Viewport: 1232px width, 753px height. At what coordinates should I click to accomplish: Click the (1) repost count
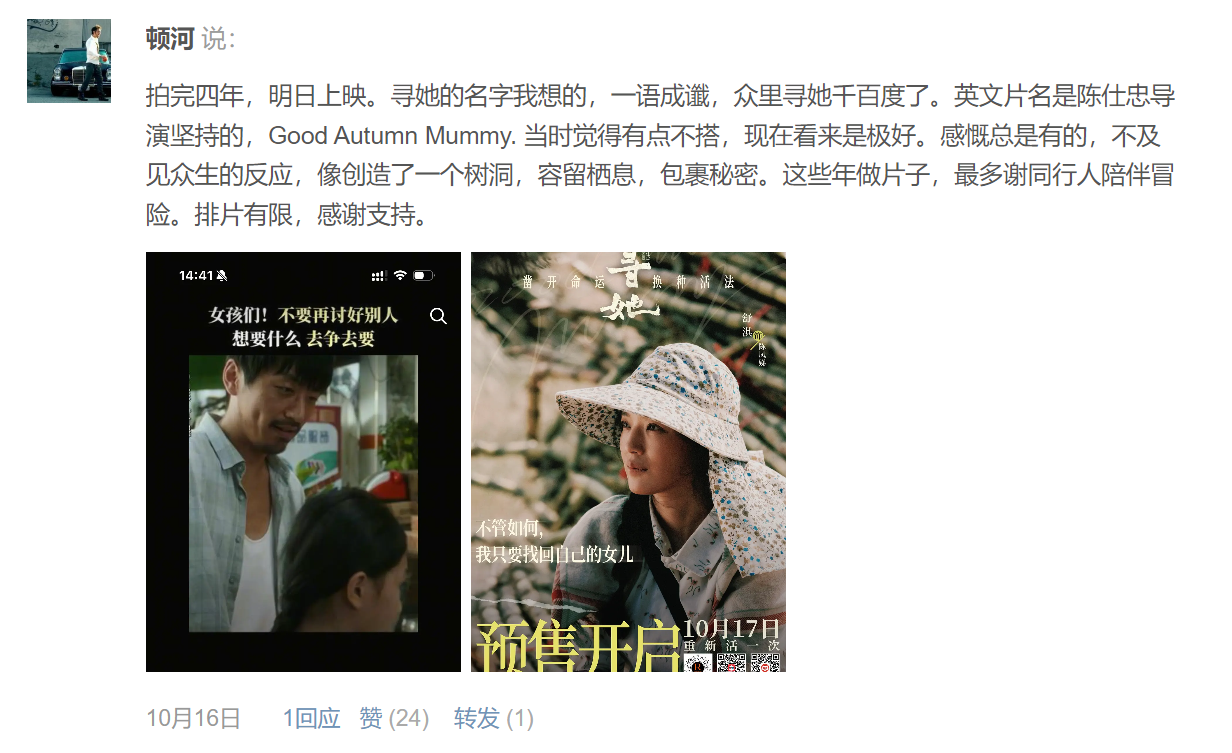tap(520, 718)
